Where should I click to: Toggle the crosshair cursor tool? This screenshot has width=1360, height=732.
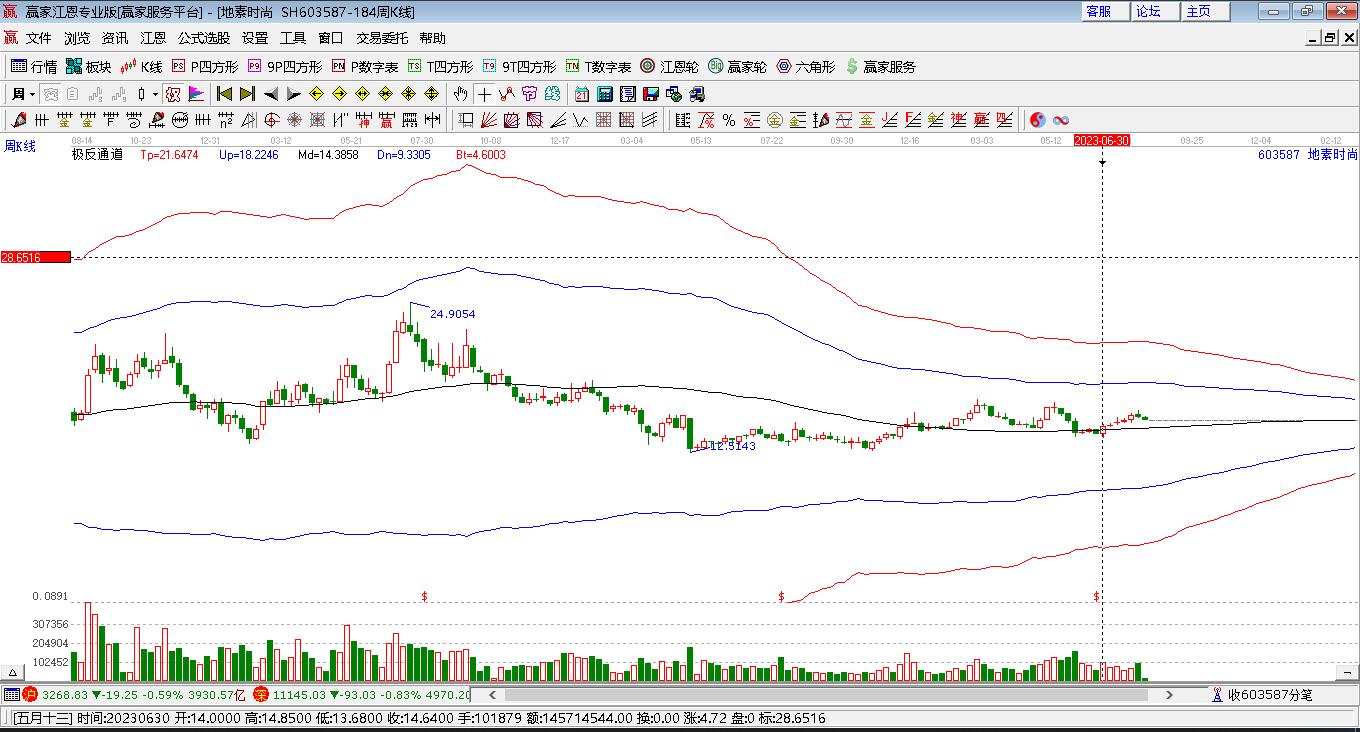click(x=484, y=94)
